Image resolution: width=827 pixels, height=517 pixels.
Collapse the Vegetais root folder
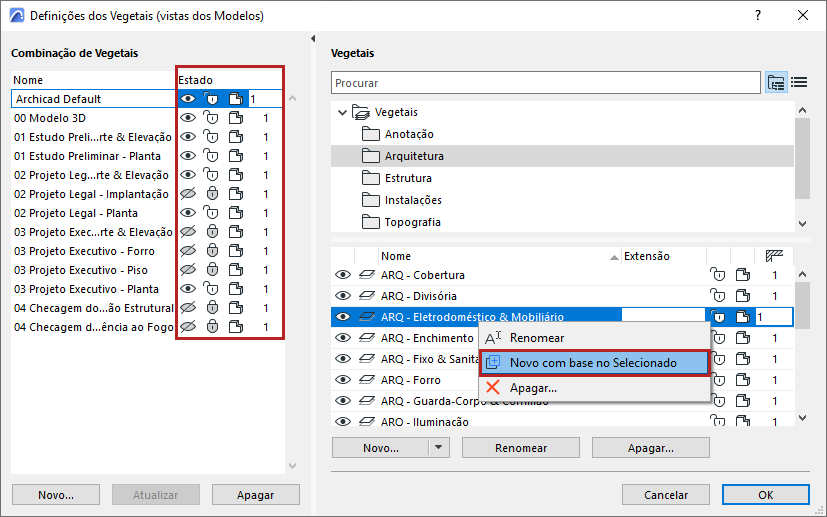343,112
